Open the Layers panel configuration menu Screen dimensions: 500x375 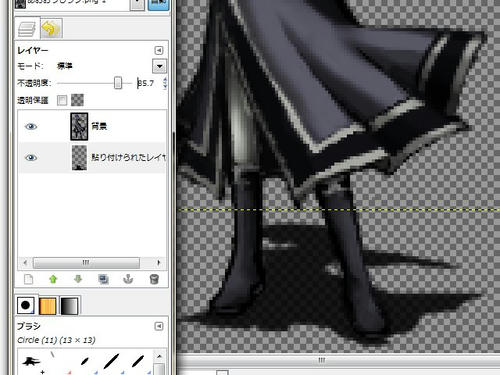click(x=159, y=50)
